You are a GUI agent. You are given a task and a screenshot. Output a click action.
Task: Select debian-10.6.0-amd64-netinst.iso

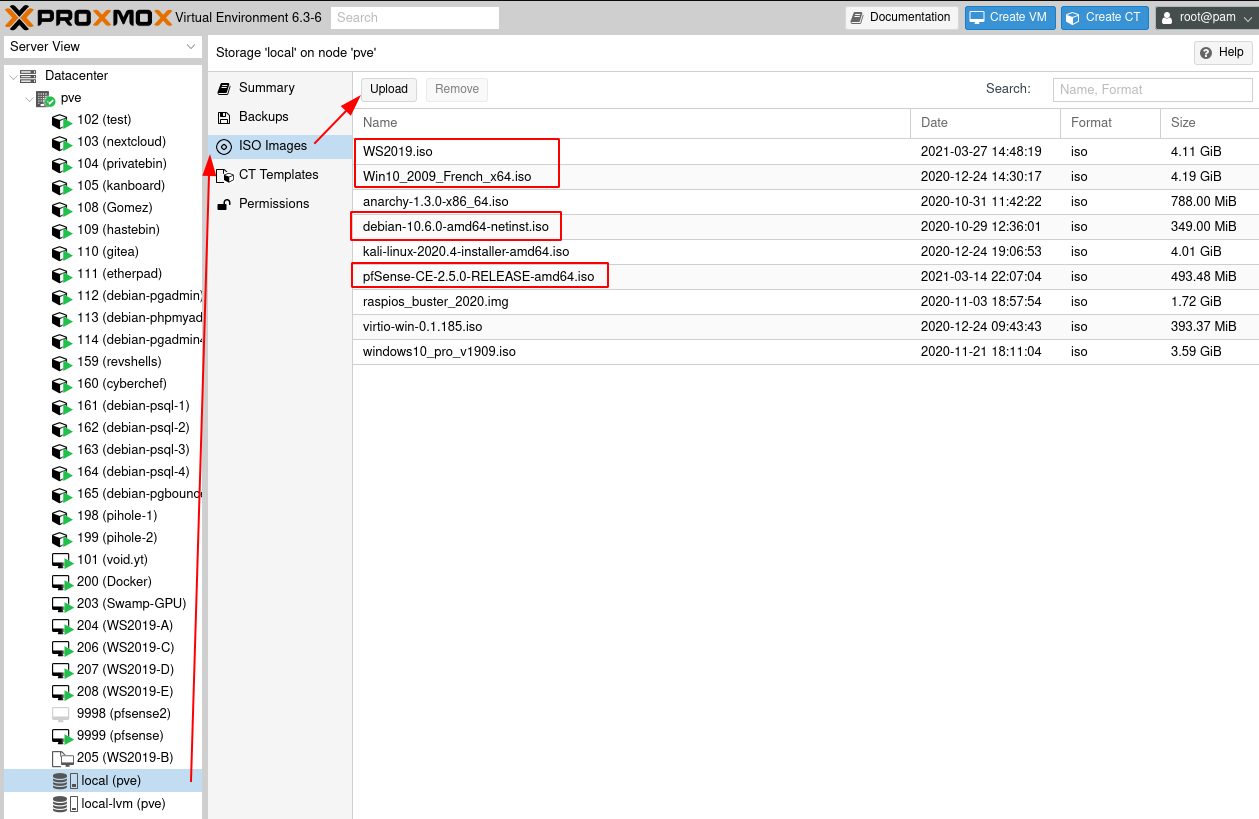(x=805, y=227)
